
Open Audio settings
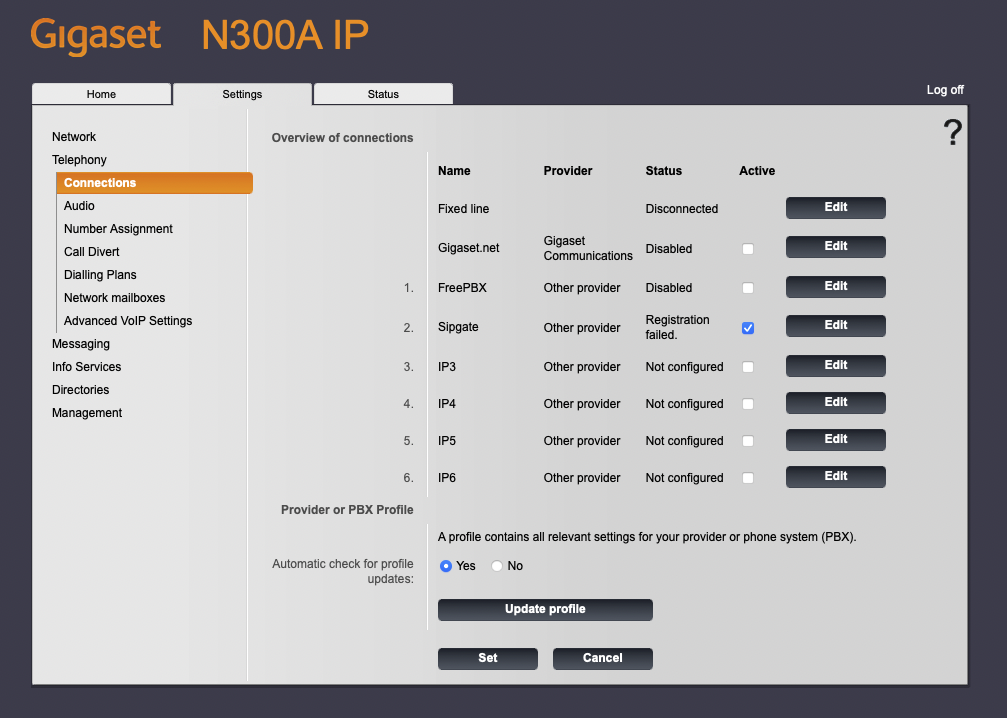pyautogui.click(x=79, y=206)
